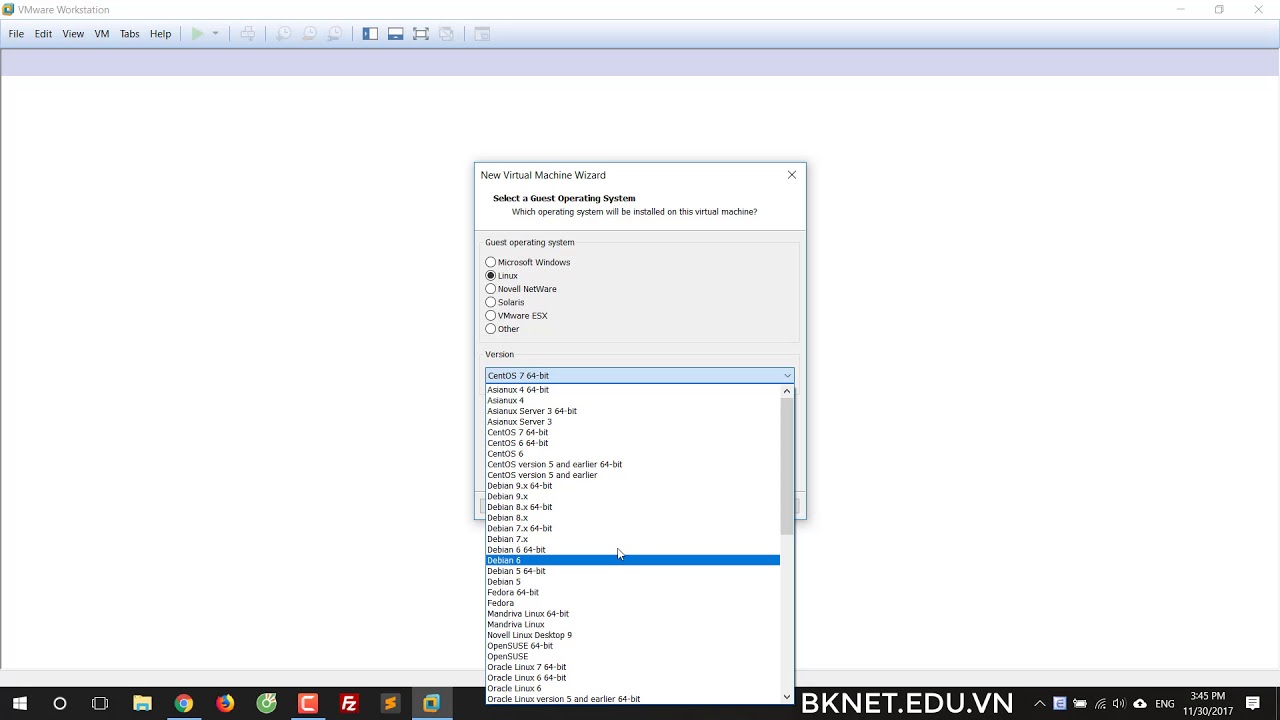Select the Solaris radio button
This screenshot has width=1280, height=720.
click(490, 302)
